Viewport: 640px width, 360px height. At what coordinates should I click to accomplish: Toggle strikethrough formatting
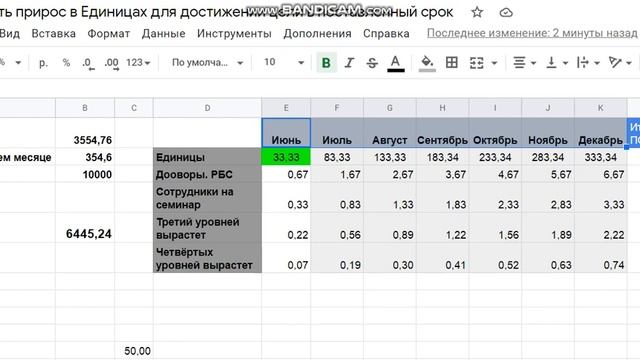click(372, 63)
